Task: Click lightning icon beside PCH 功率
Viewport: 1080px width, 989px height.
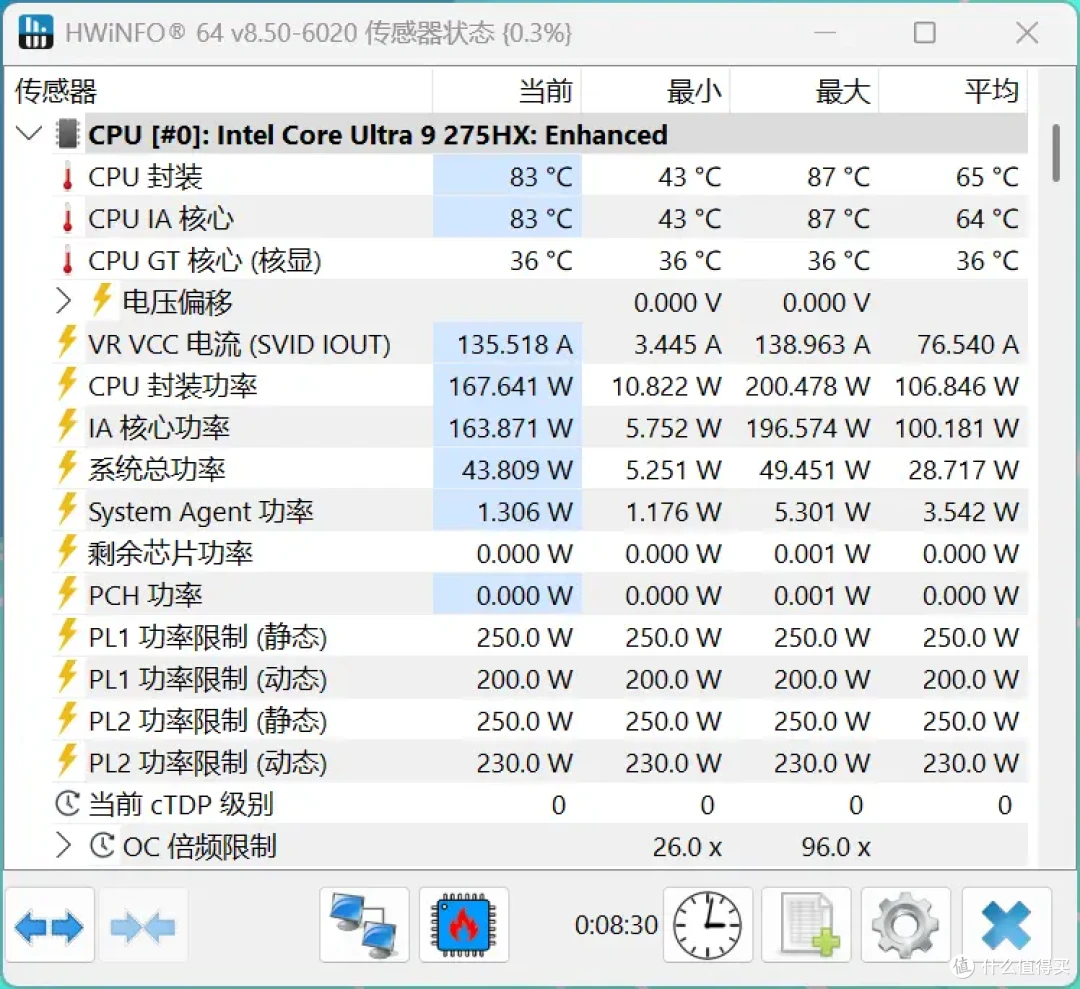Action: coord(67,594)
